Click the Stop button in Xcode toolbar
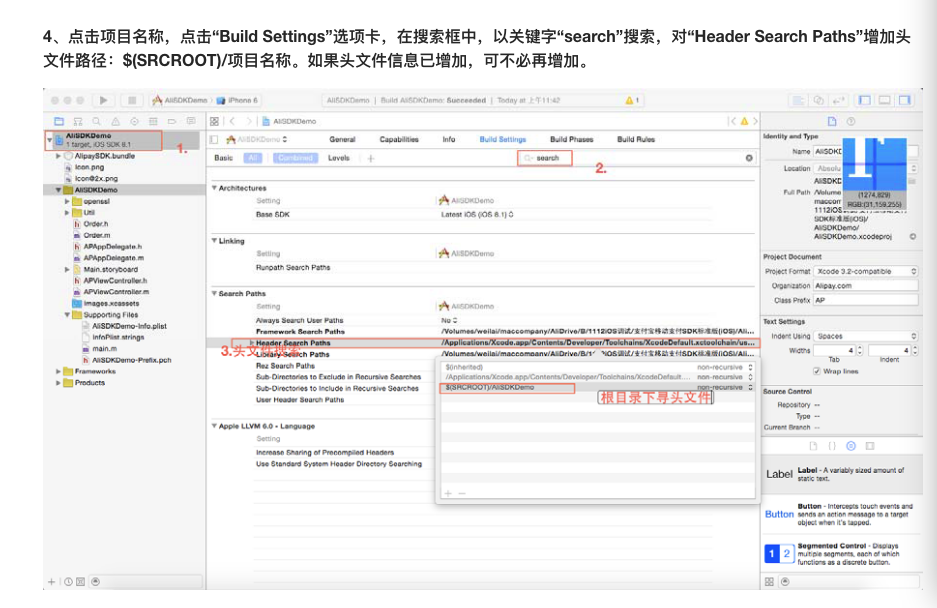 click(132, 100)
